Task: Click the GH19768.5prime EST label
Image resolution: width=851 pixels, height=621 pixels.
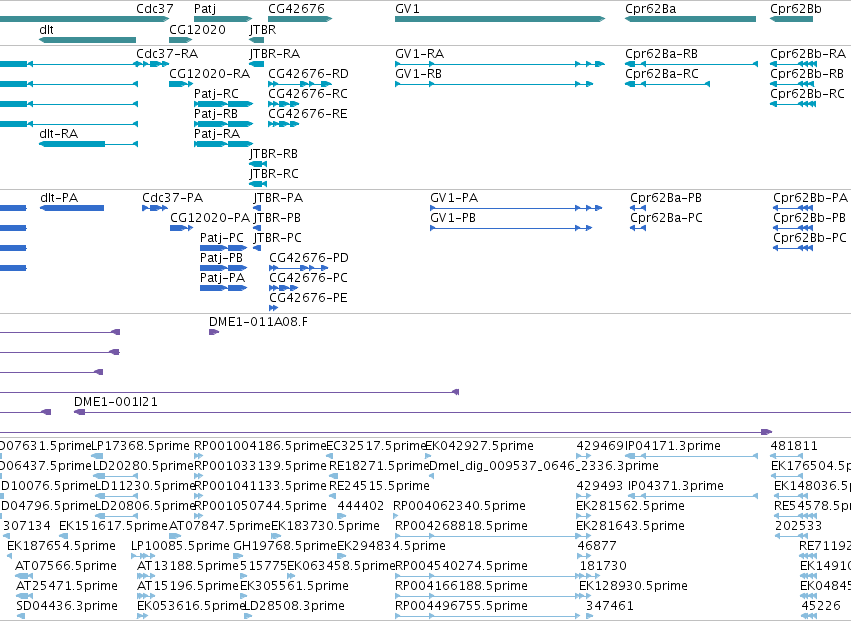Action: click(x=285, y=546)
